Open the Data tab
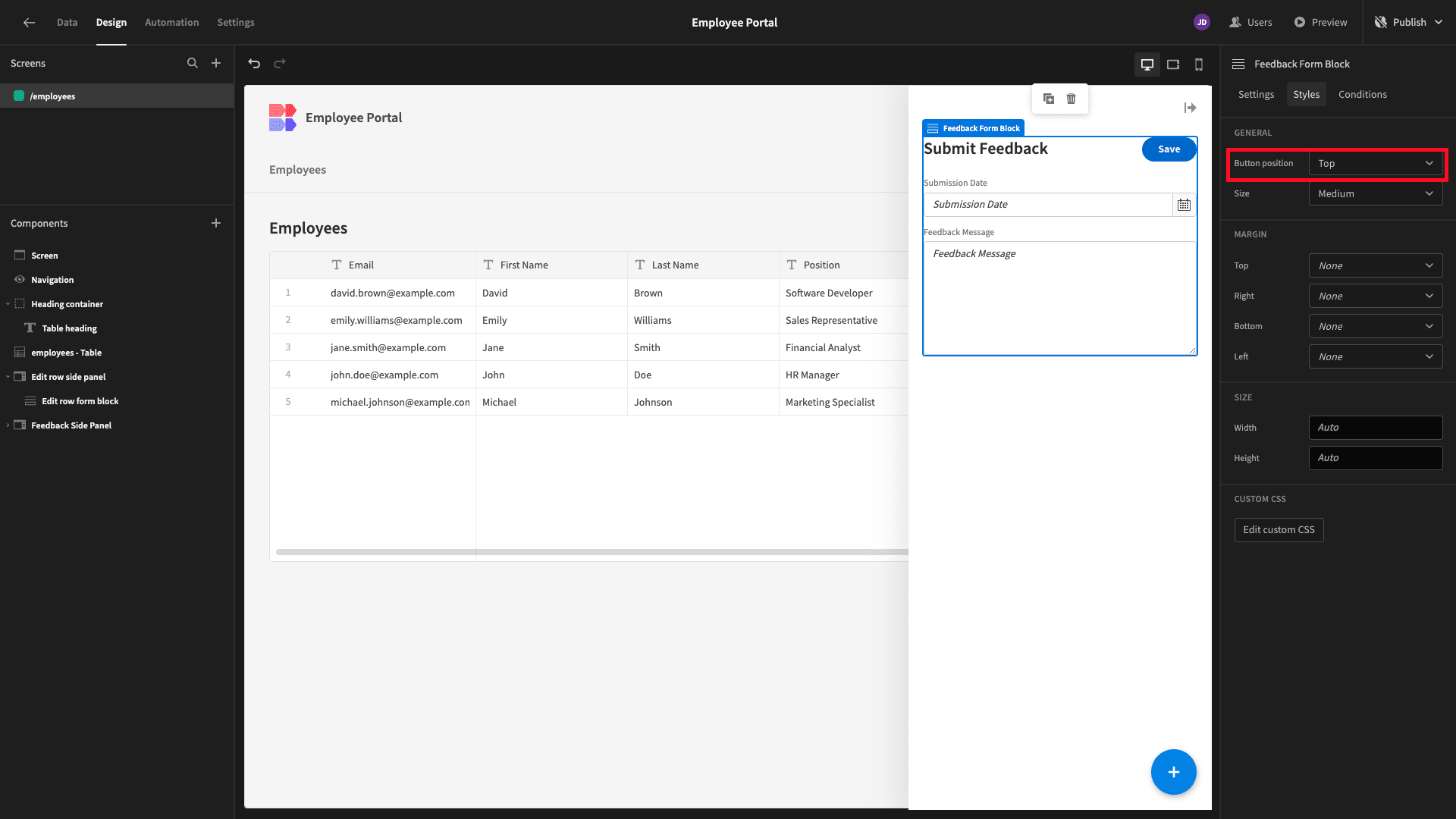The width and height of the screenshot is (1456, 819). point(67,23)
